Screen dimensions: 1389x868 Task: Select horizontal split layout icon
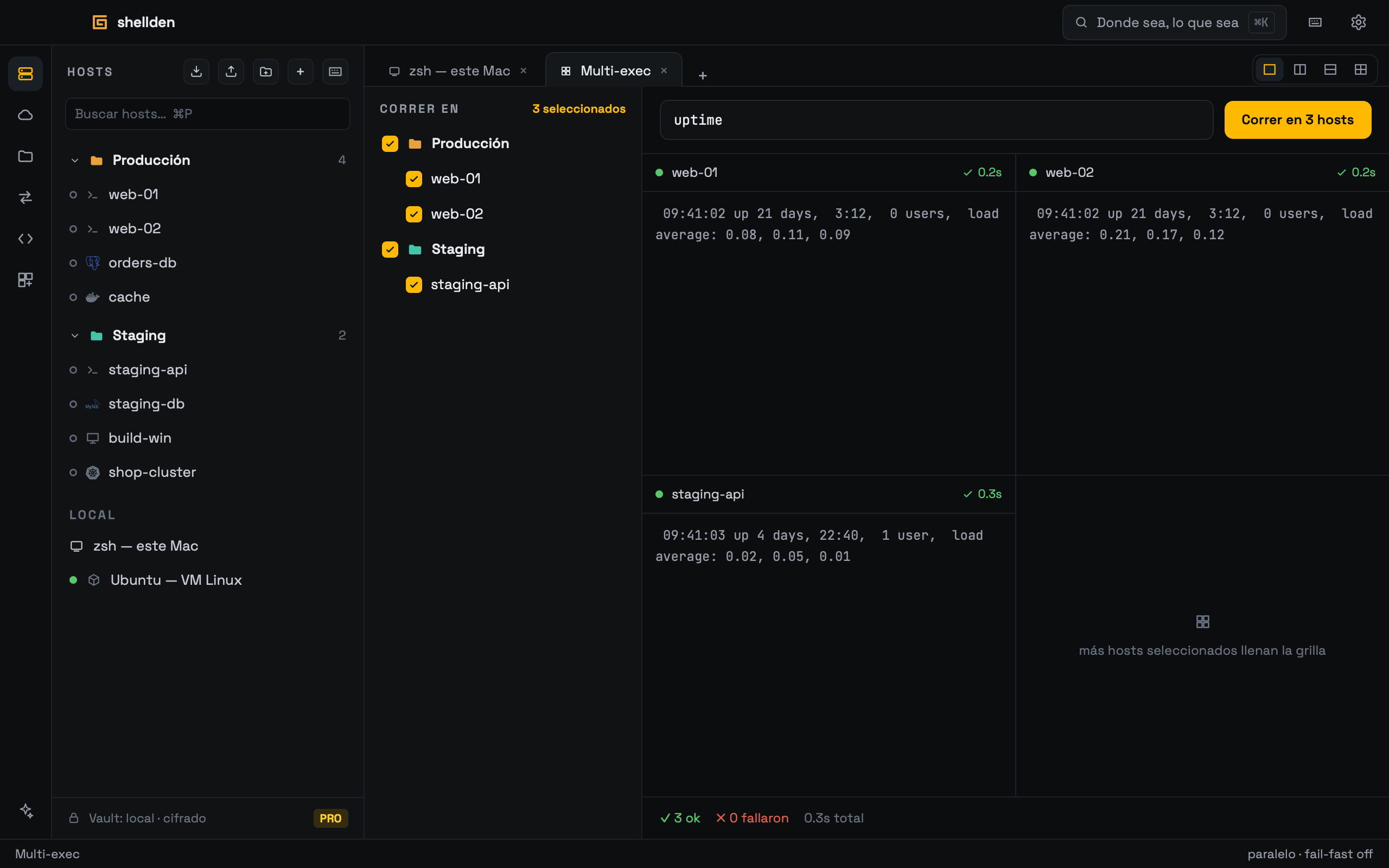tap(1330, 69)
